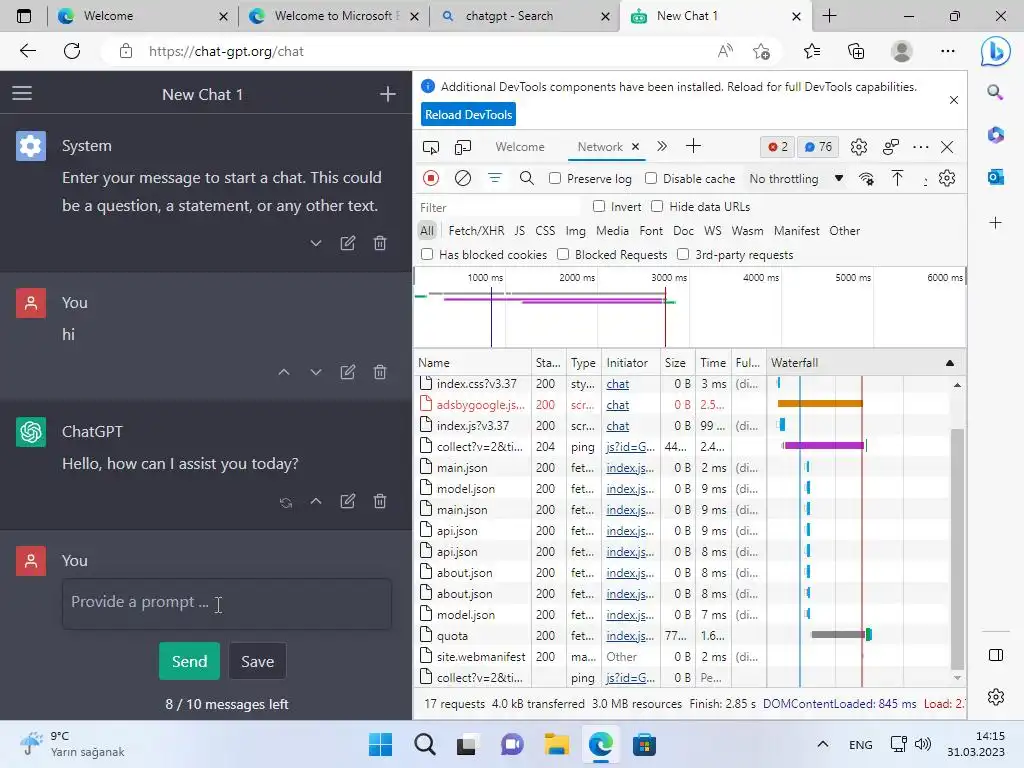Open Outlook in Edge sidebar
Screen dimensions: 1024x768
[995, 177]
